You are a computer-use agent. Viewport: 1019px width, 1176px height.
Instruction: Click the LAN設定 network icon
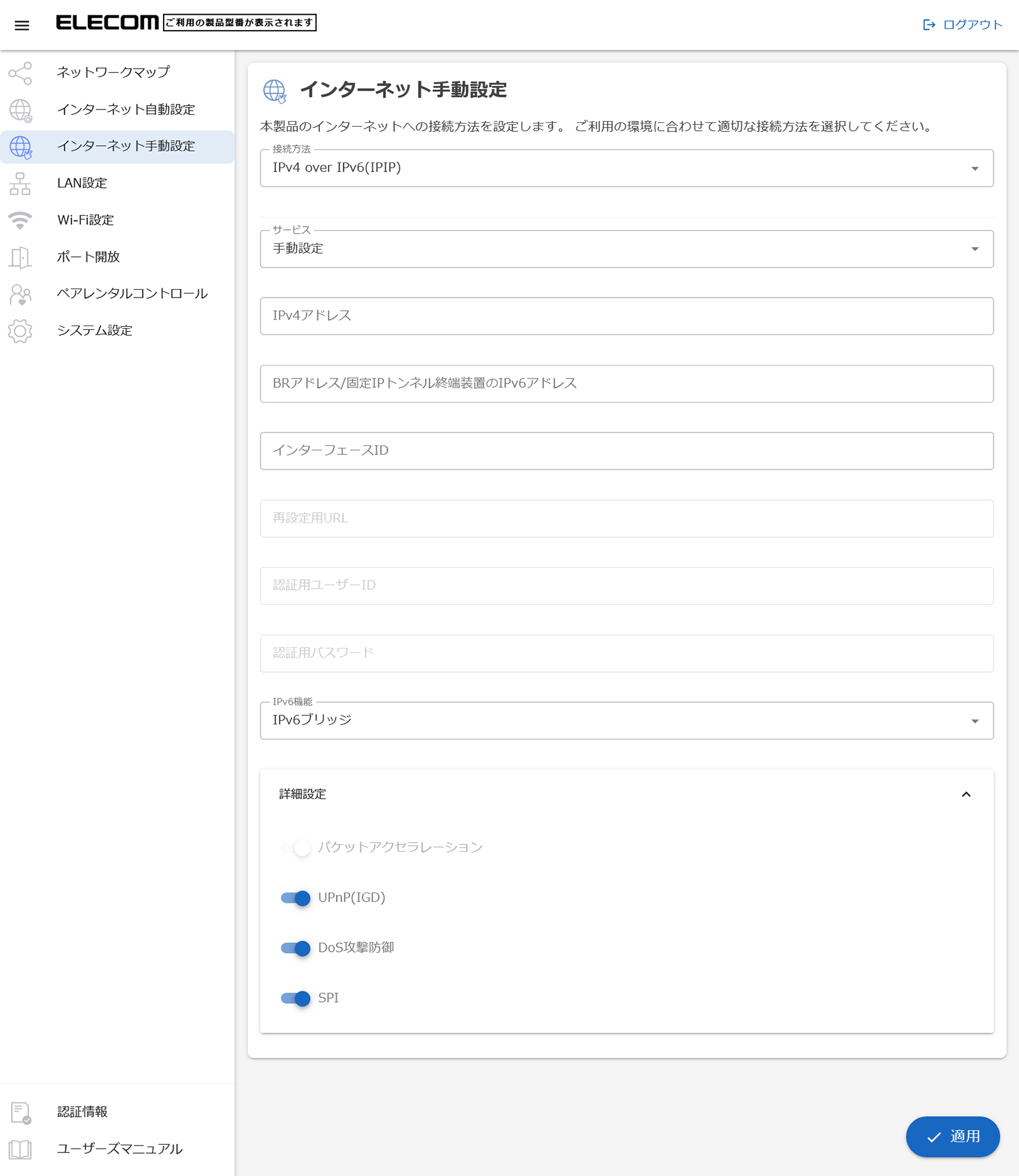20,184
